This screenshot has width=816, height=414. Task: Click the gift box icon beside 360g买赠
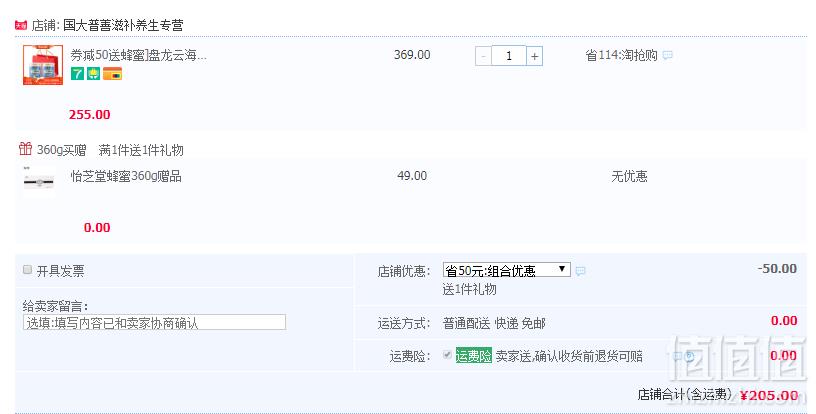[x=26, y=149]
